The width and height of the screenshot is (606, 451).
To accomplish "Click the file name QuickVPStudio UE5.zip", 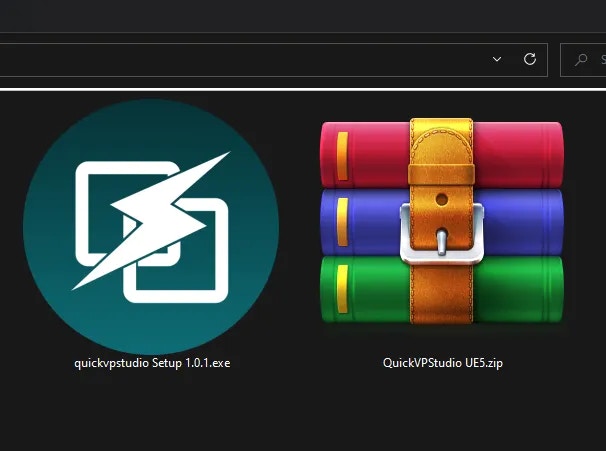I will tap(443, 363).
